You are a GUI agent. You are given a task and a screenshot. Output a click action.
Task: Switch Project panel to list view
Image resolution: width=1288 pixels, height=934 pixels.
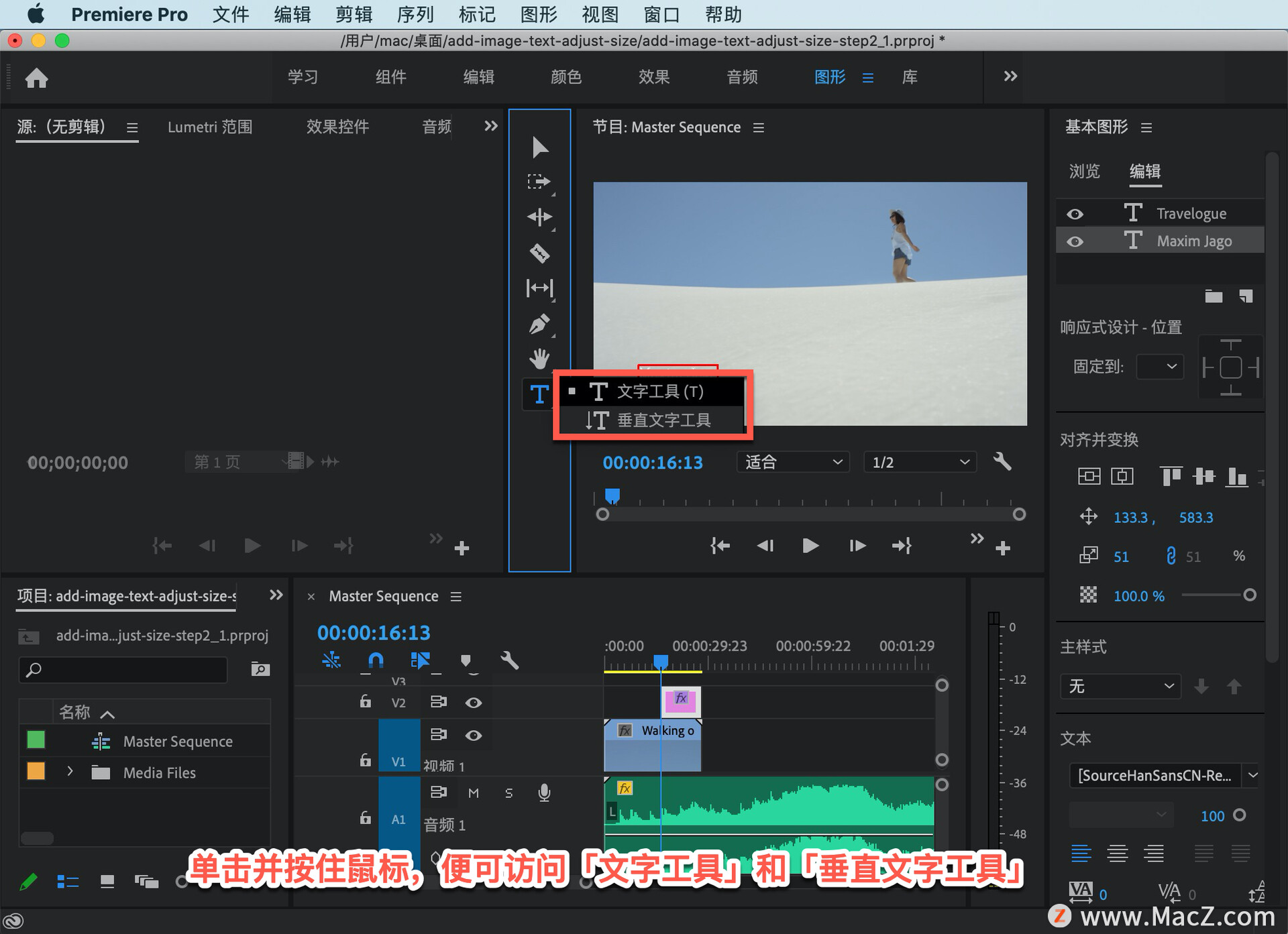pos(68,882)
